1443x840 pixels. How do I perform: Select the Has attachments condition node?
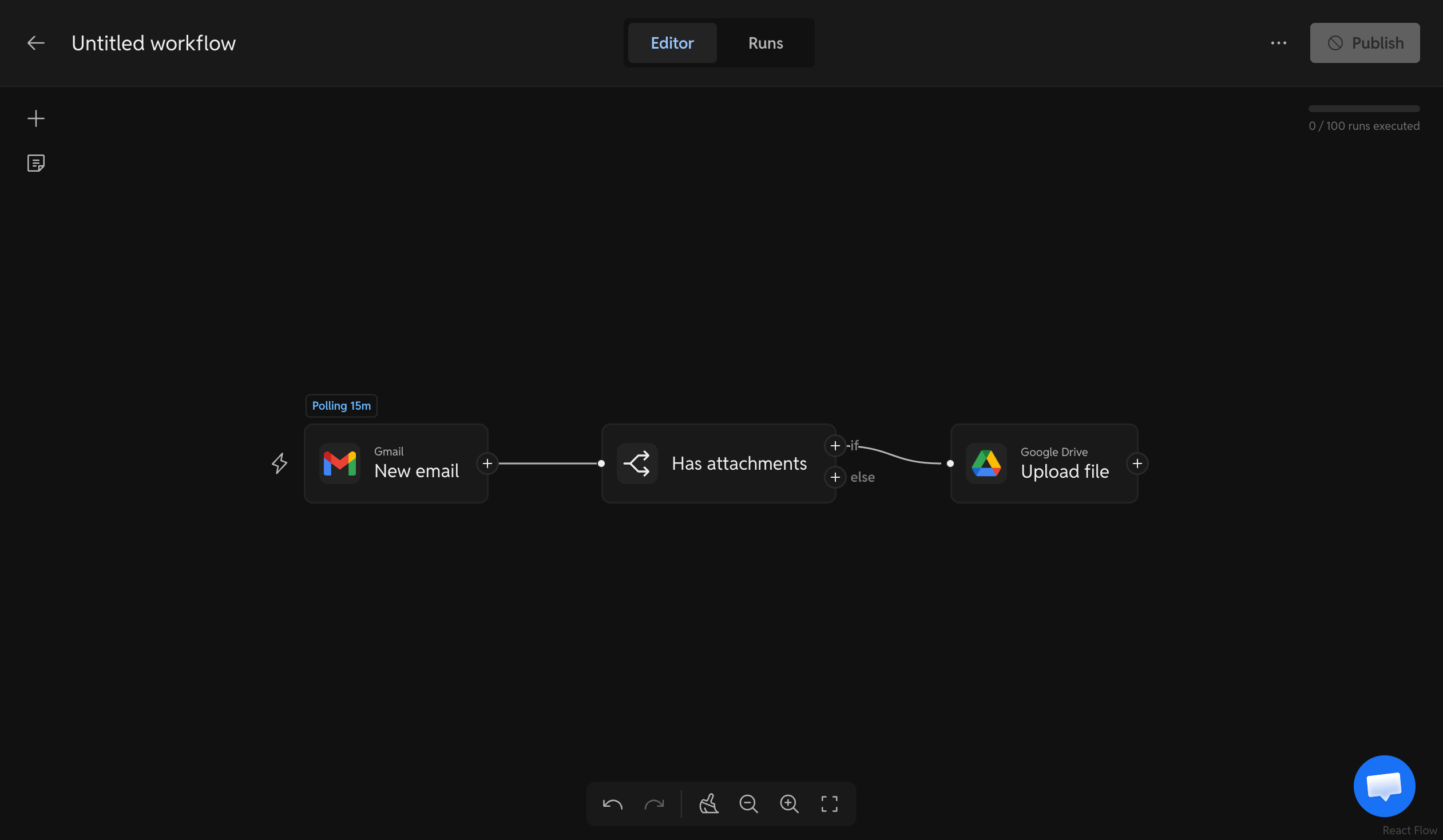coord(718,463)
